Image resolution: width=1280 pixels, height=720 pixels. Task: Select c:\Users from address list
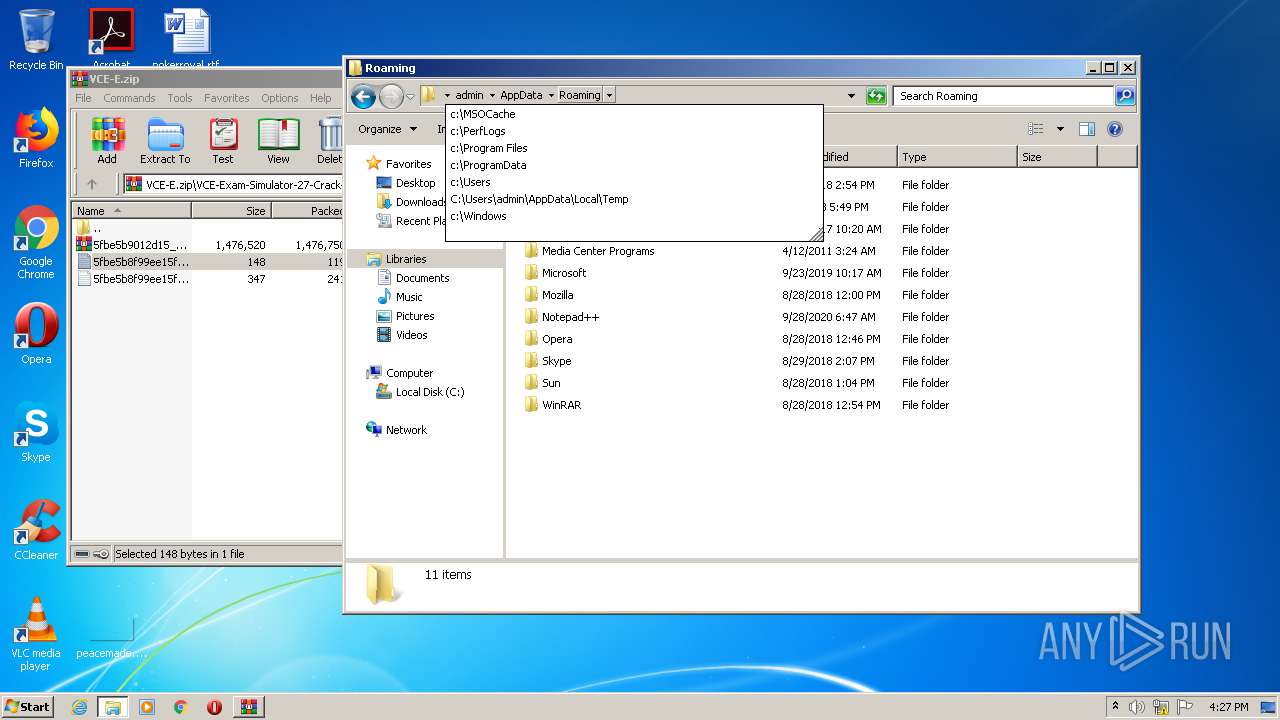click(x=634, y=182)
